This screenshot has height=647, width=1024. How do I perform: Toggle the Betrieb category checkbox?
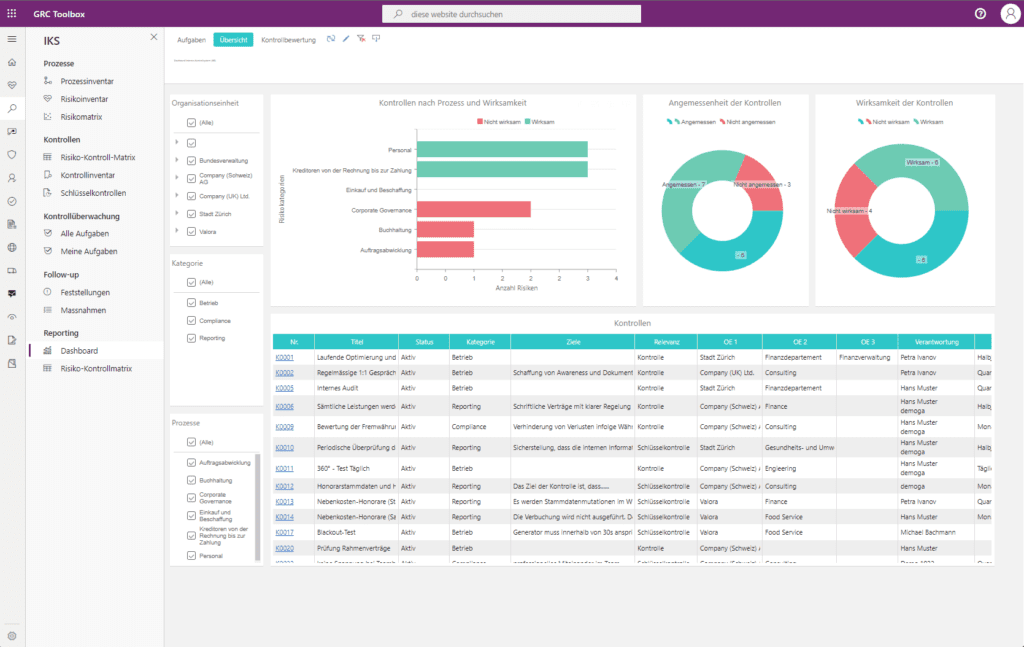tap(191, 303)
